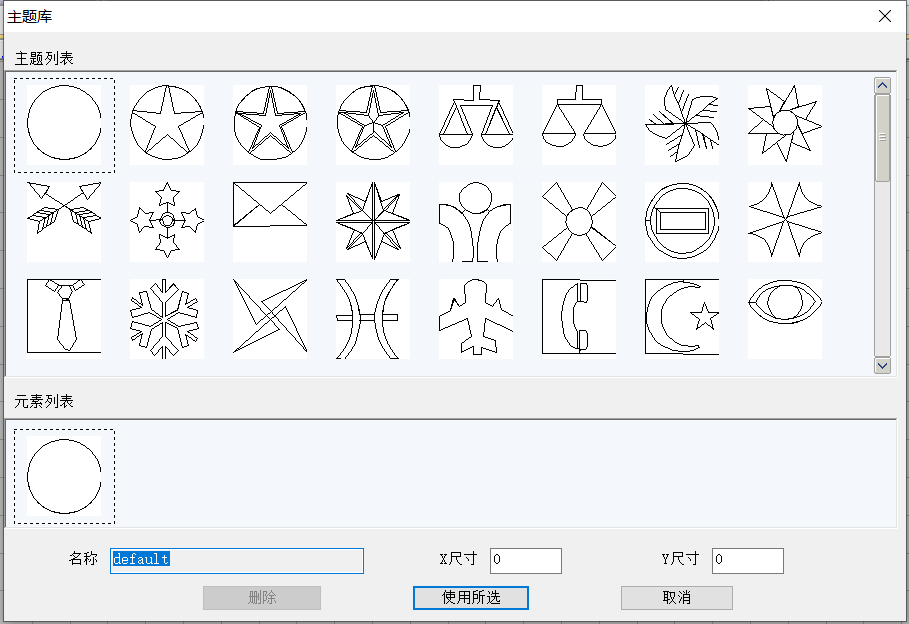Screen dimensions: 909x624
Task: Select the four-blade propeller cross theme
Action: click(579, 222)
